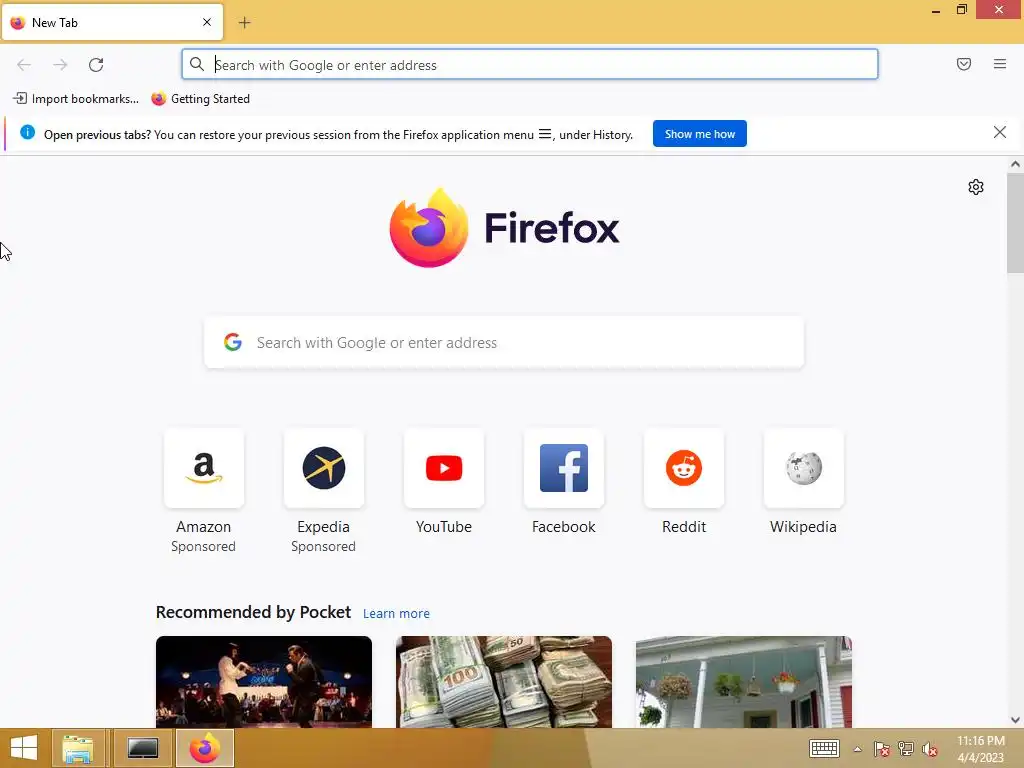Image resolution: width=1024 pixels, height=768 pixels.
Task: Close the New Tab tab
Action: (x=207, y=22)
